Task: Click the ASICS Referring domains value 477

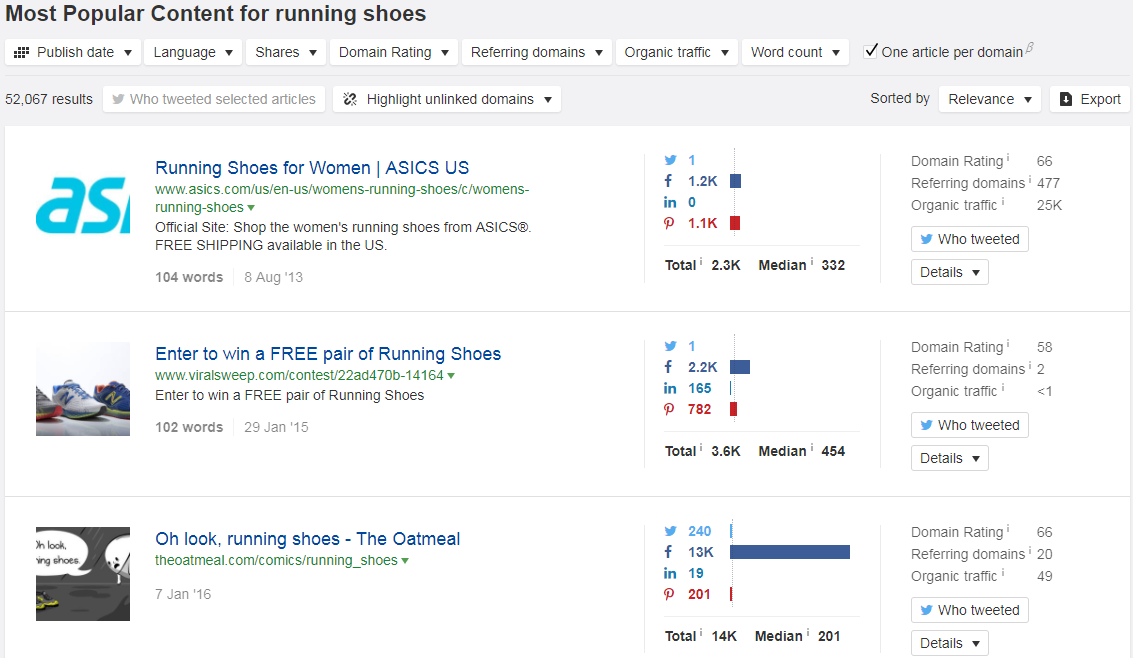Action: [1048, 183]
